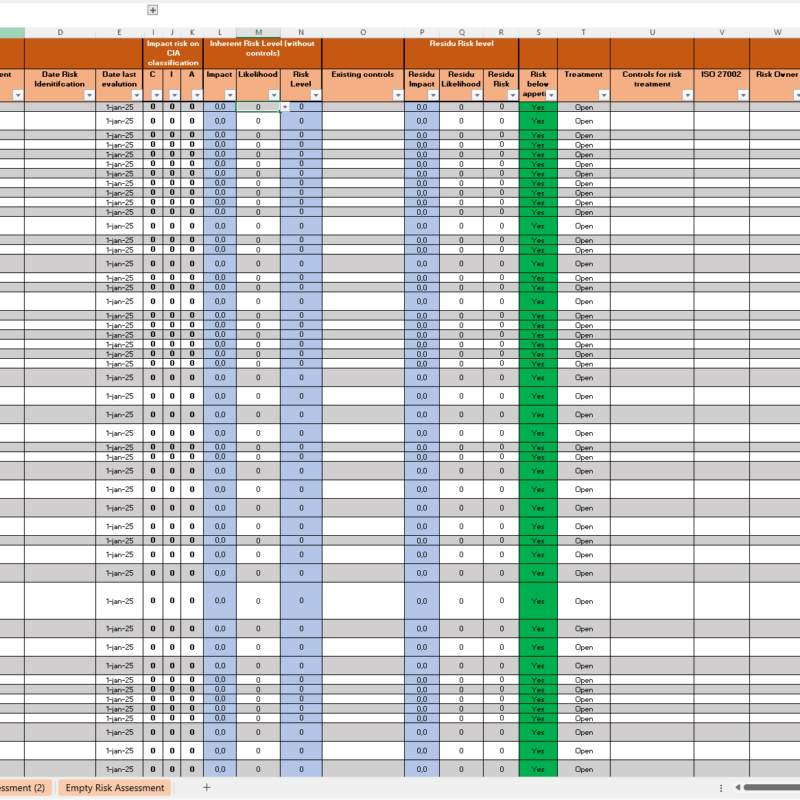The image size is (800, 800).
Task: Click the ISO 27002 filter icon
Action: point(742,96)
